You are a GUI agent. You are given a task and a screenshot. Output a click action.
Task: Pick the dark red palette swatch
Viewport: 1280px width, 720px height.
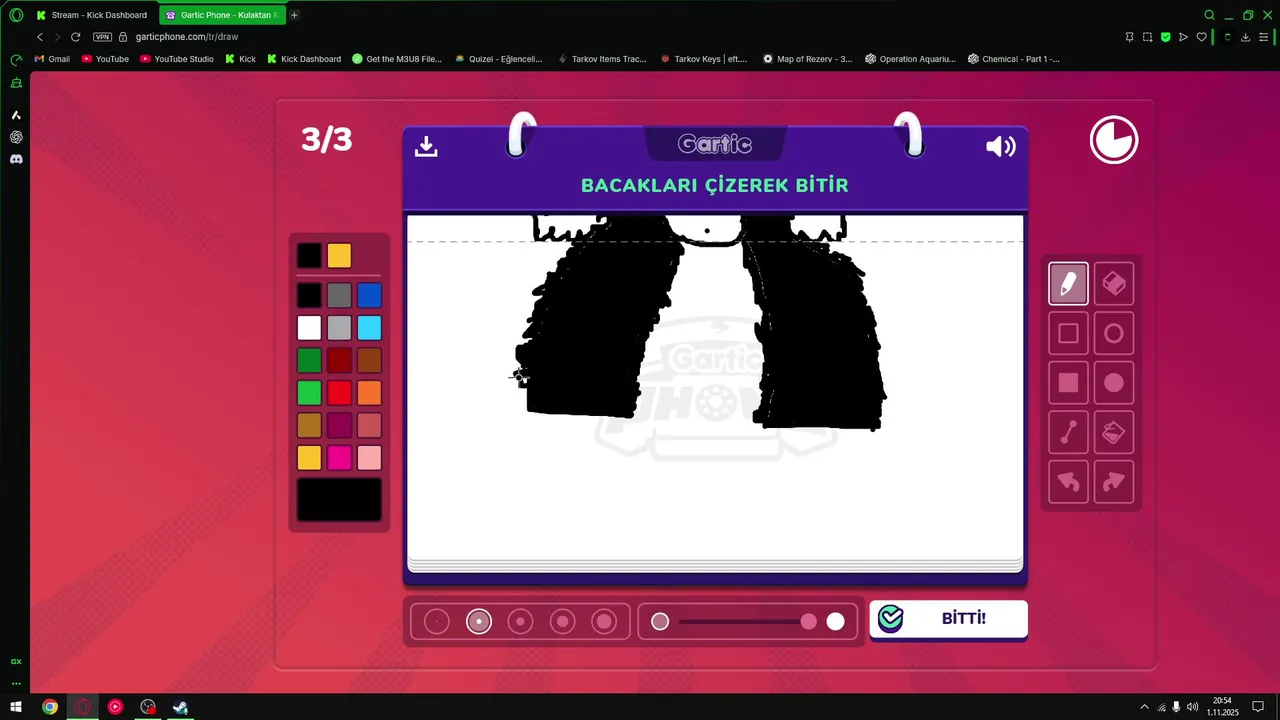339,360
